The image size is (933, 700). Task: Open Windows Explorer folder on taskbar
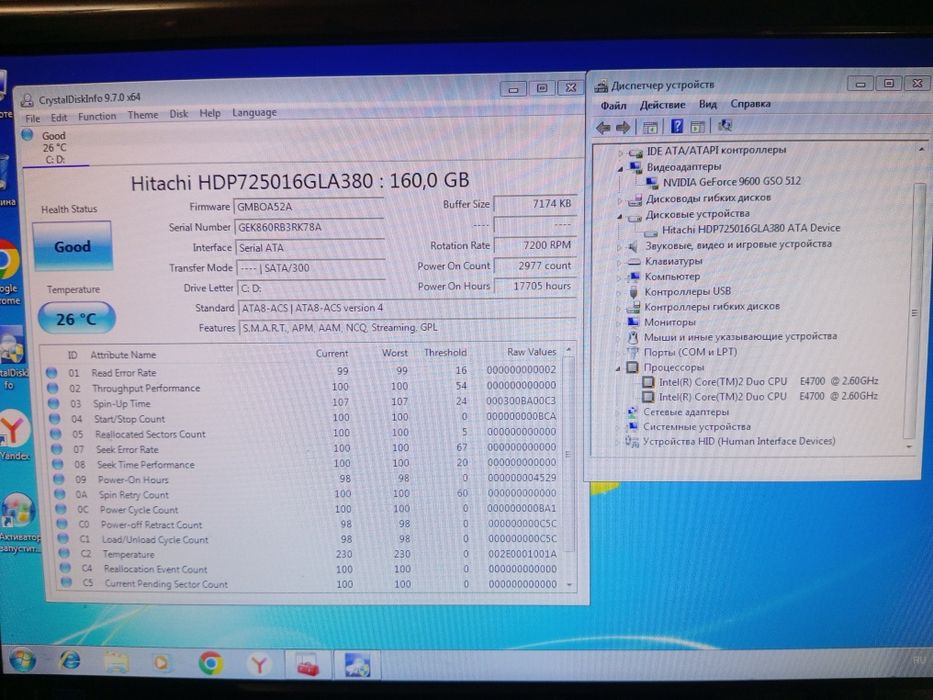click(117, 662)
